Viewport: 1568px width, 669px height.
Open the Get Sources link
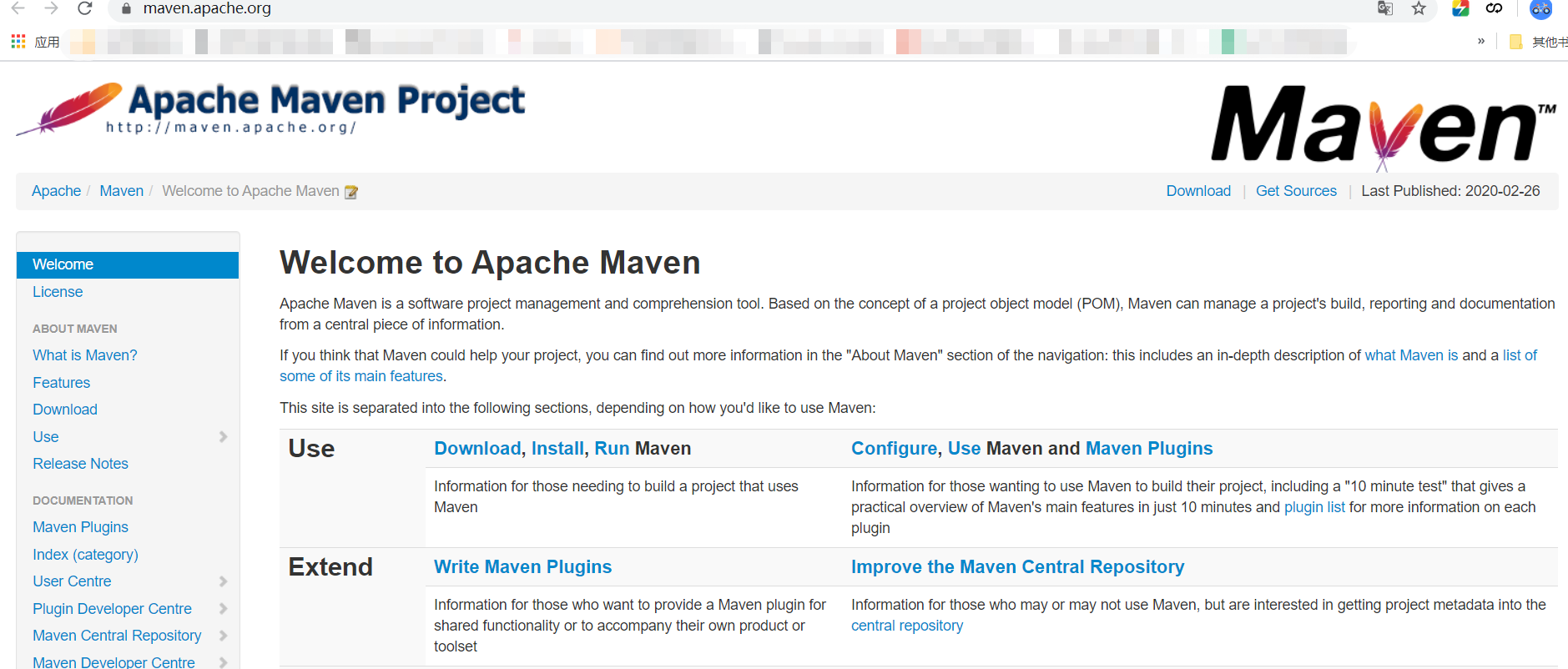1296,191
